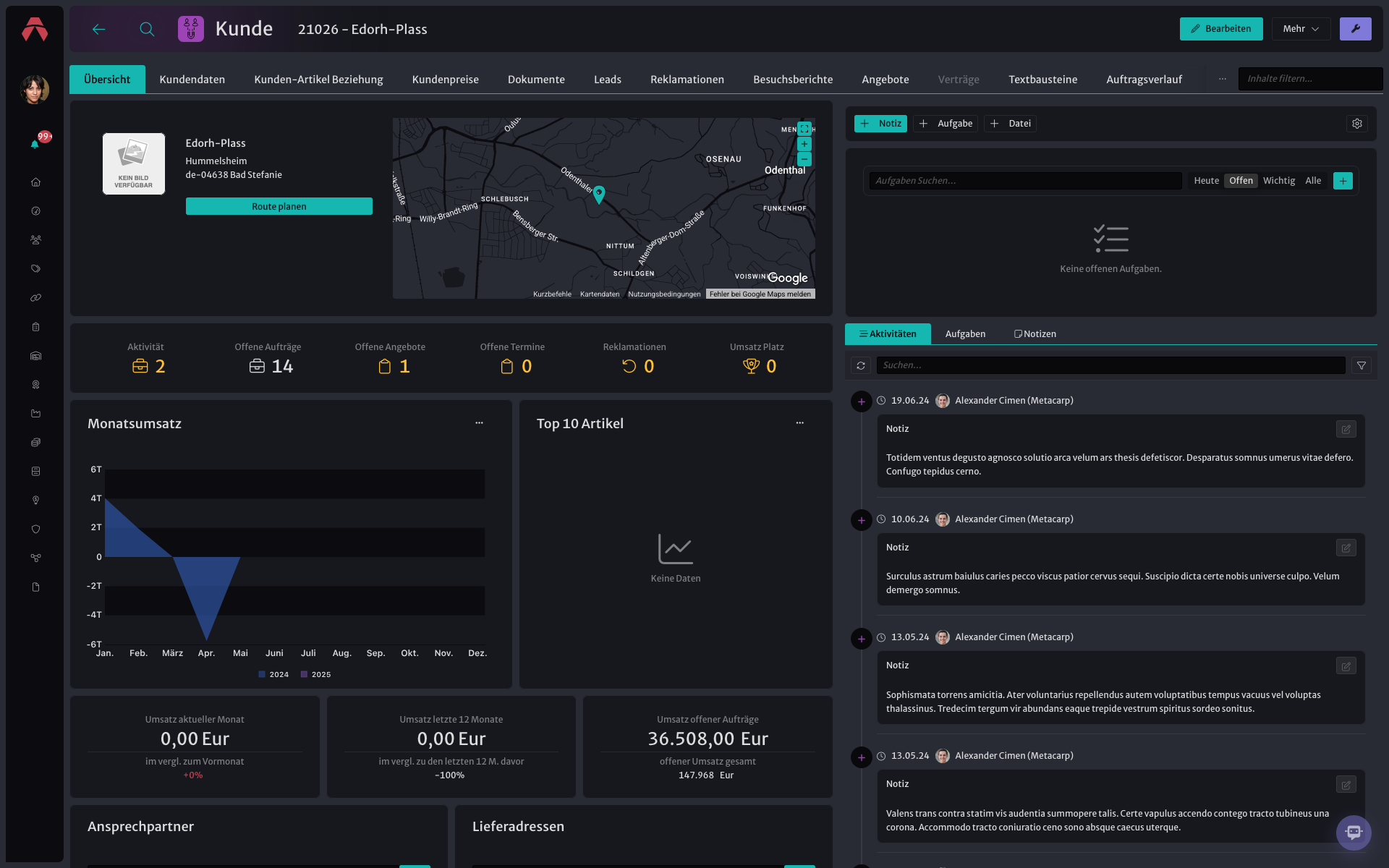Open the award ribbon icon in sidebar
This screenshot has height=868, width=1389.
coord(35,385)
